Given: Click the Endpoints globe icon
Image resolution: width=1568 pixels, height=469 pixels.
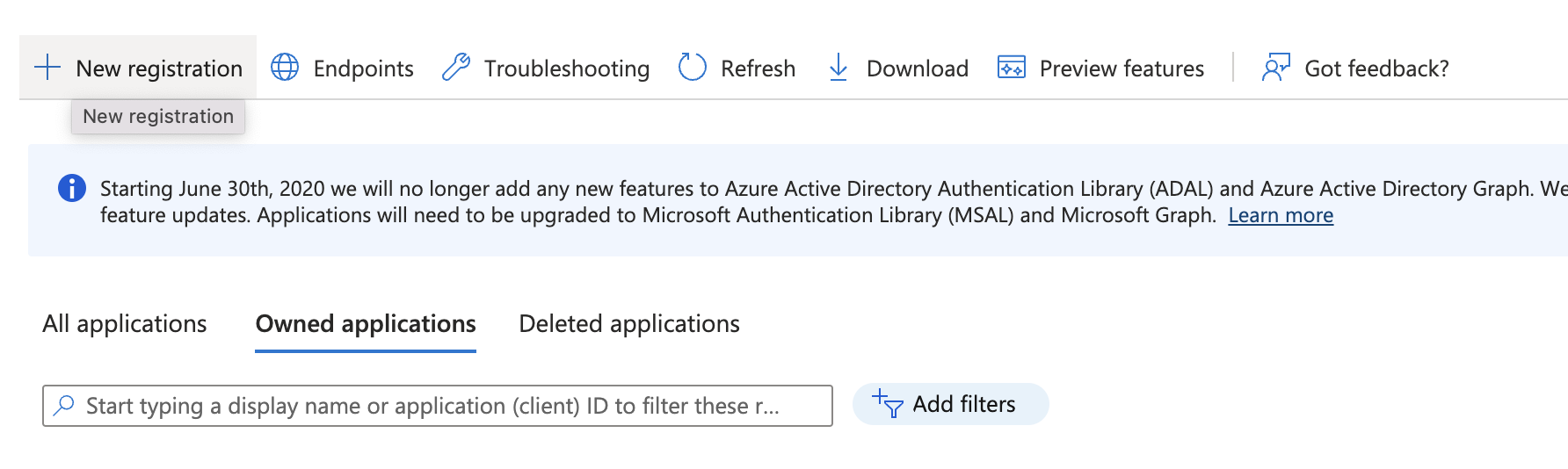Looking at the screenshot, I should (x=285, y=68).
